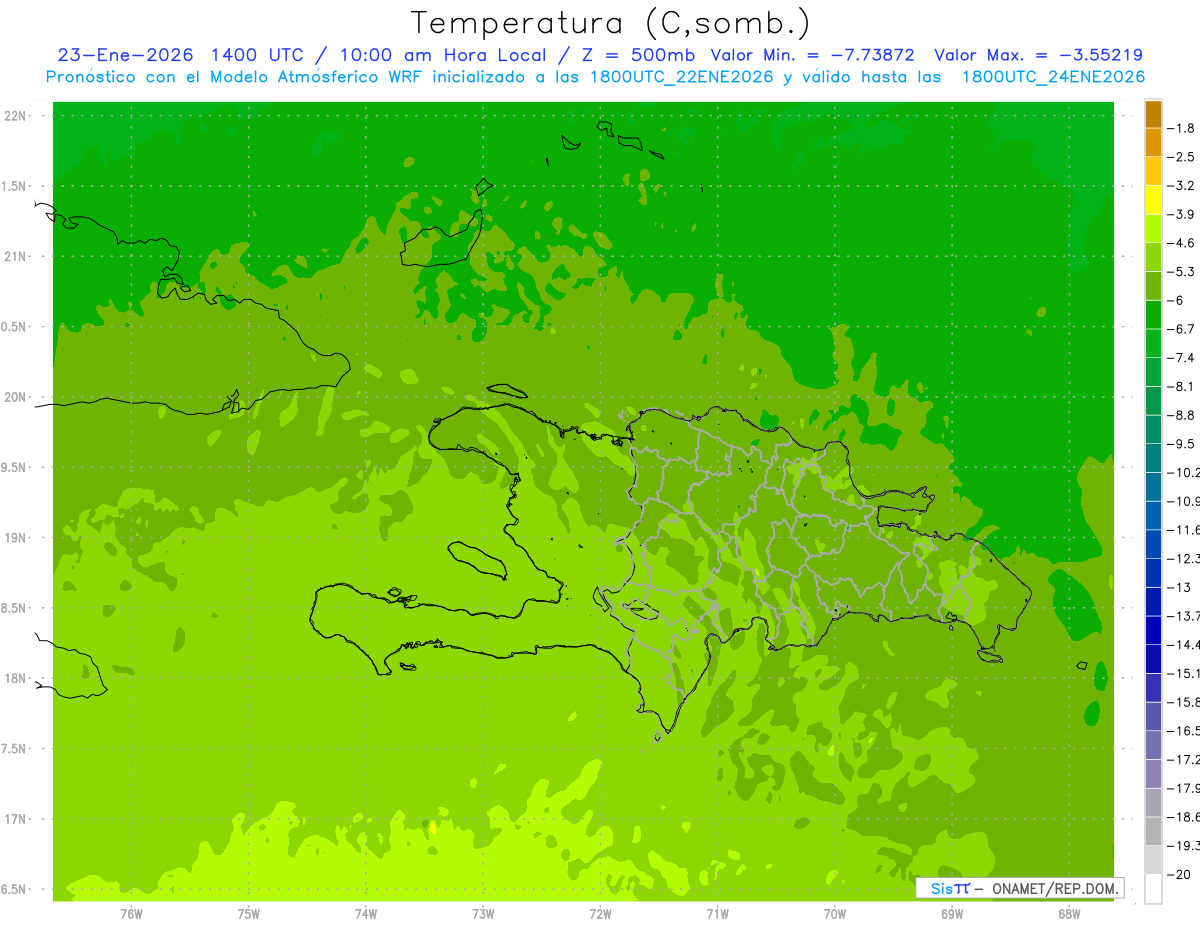The width and height of the screenshot is (1200, 927).
Task: Click the orange -1.8 color bar swatch
Action: point(1153,114)
